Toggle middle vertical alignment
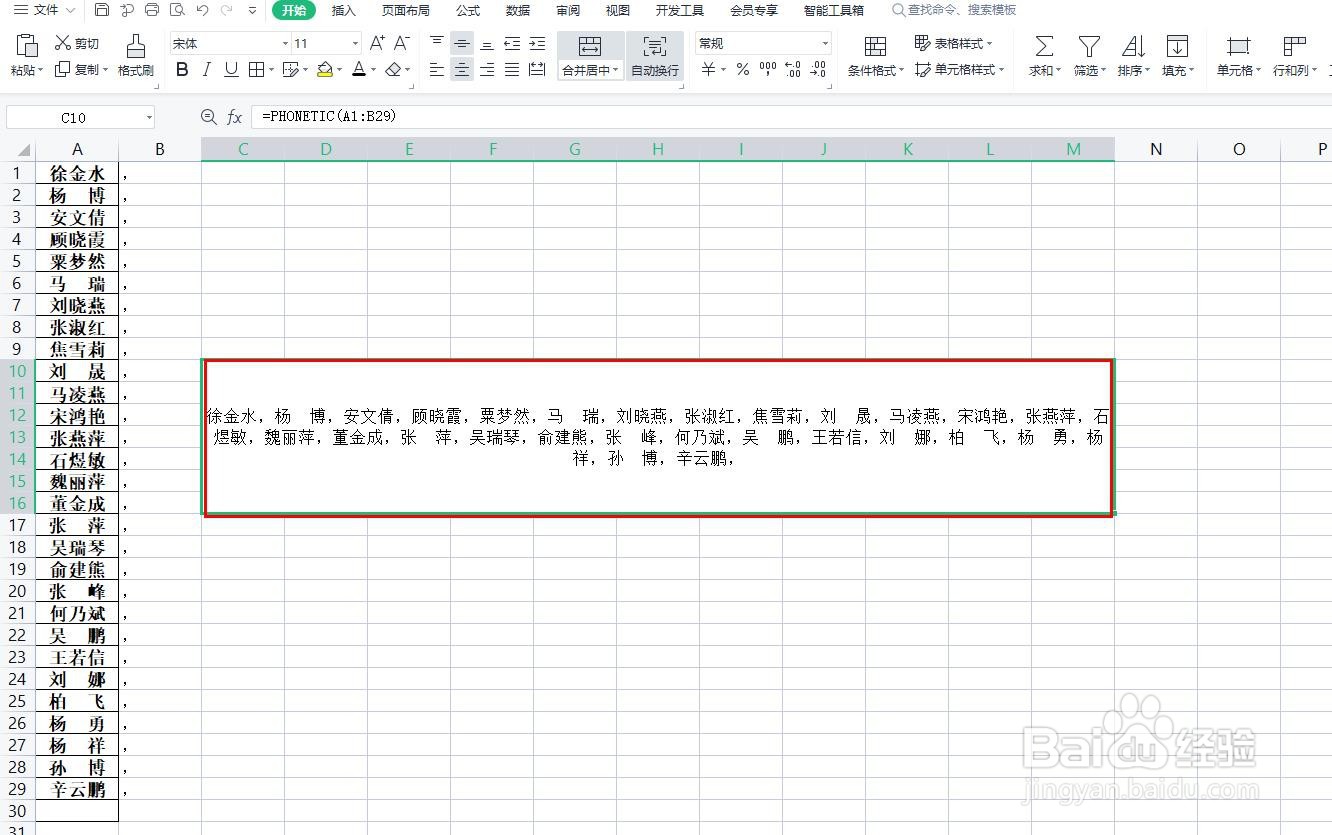The width and height of the screenshot is (1332, 835). pyautogui.click(x=462, y=43)
